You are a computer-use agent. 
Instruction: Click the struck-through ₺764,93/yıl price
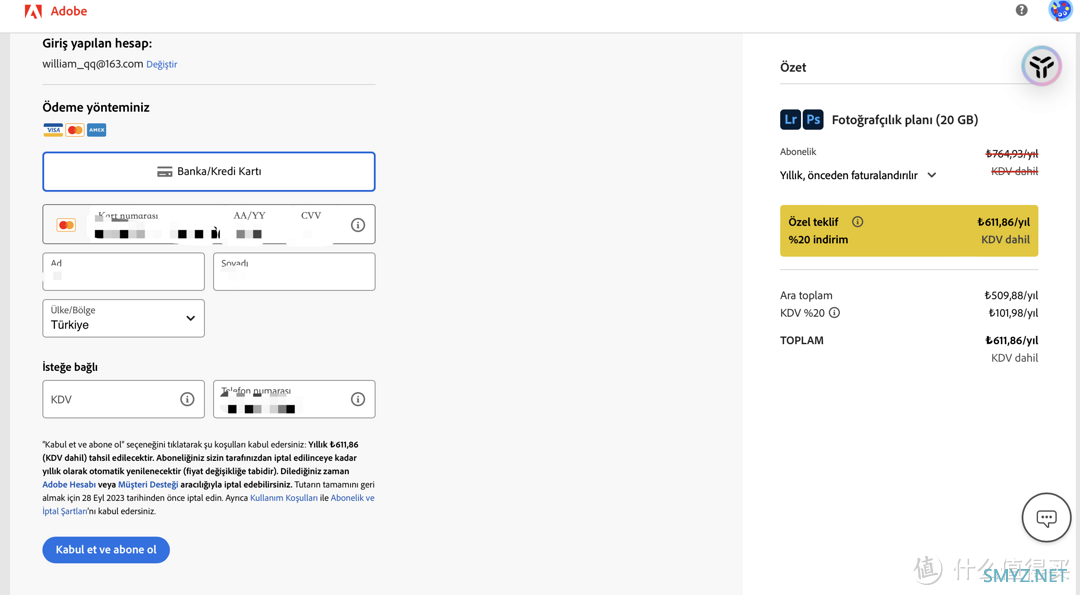point(1011,154)
